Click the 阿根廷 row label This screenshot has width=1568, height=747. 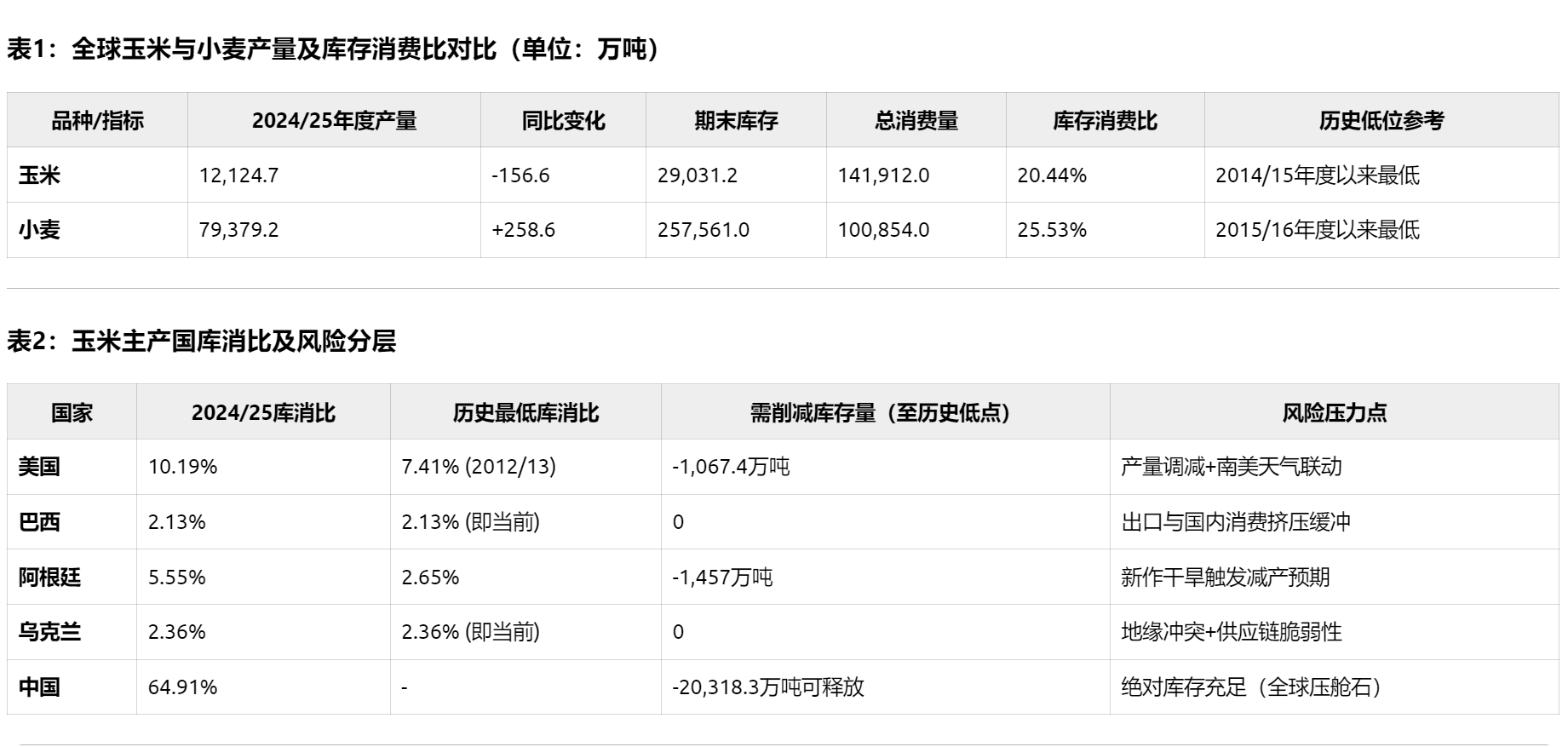pos(50,577)
